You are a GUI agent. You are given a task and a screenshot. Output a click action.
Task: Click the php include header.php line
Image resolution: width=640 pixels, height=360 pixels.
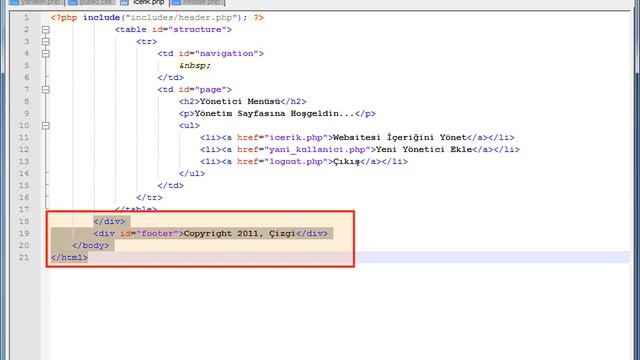[x=157, y=18]
